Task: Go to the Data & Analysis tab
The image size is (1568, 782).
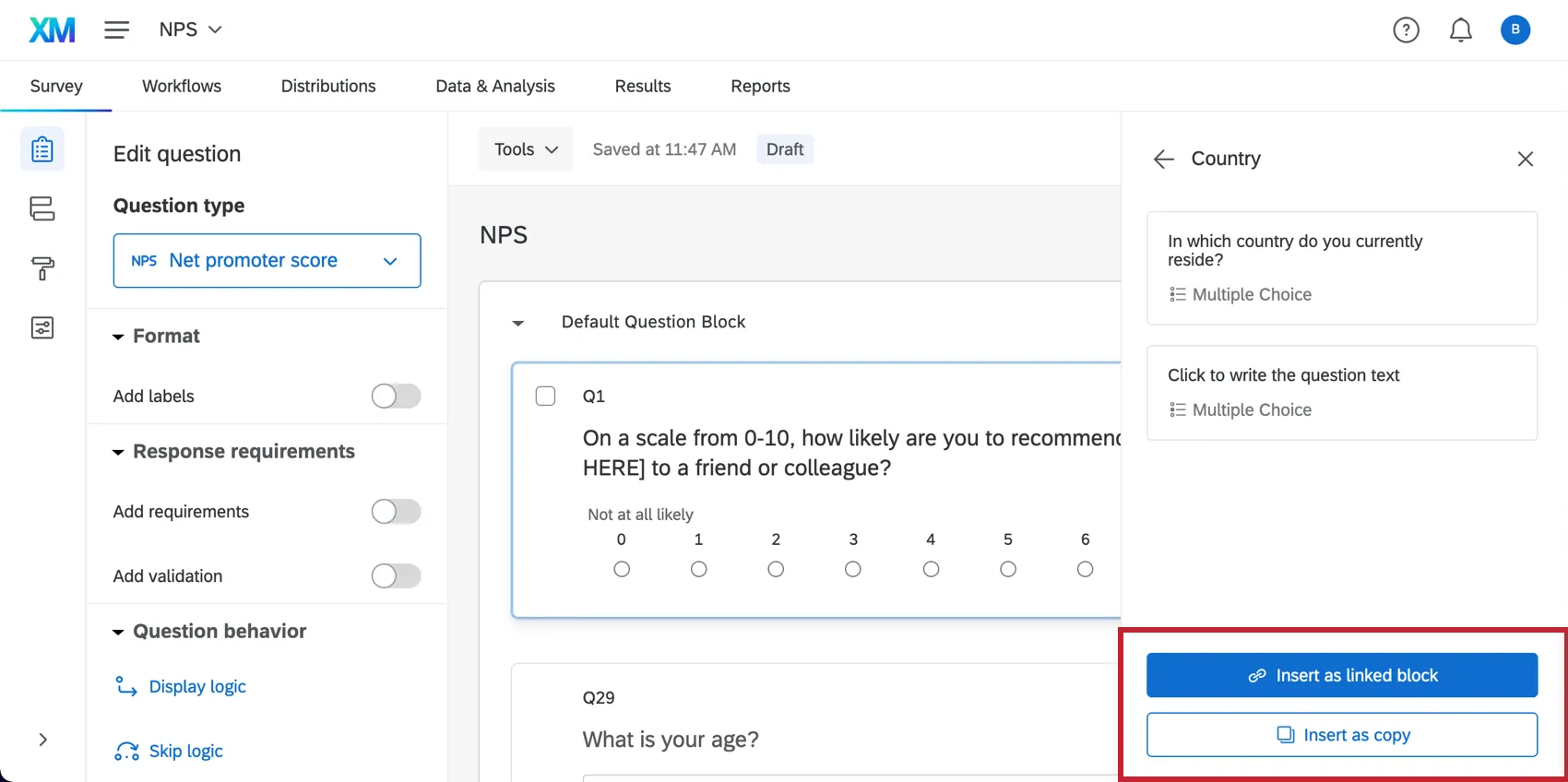Action: [x=495, y=86]
